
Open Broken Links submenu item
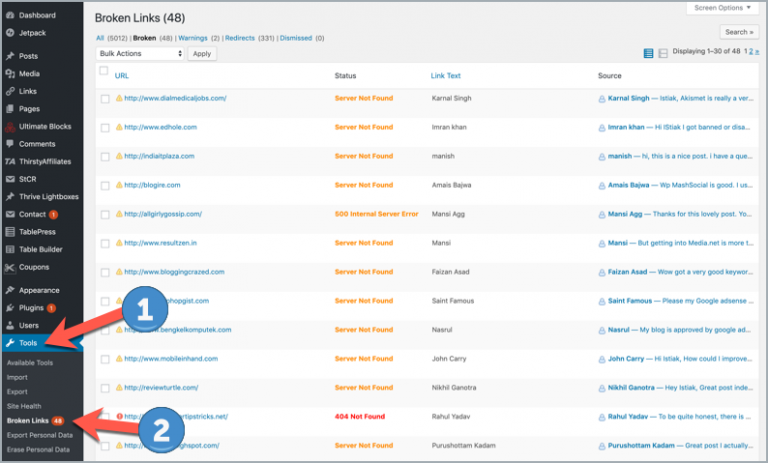coord(26,420)
